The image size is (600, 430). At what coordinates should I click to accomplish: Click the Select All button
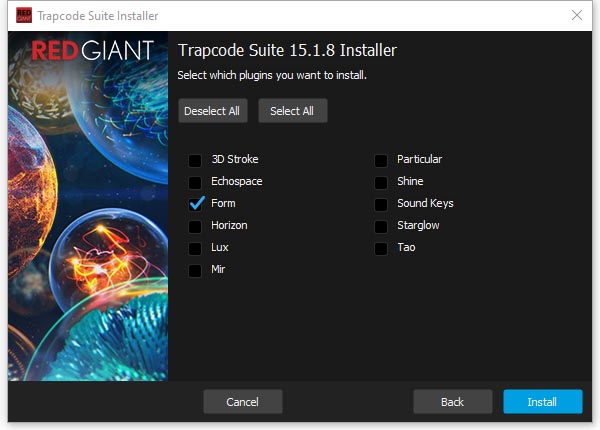[293, 111]
